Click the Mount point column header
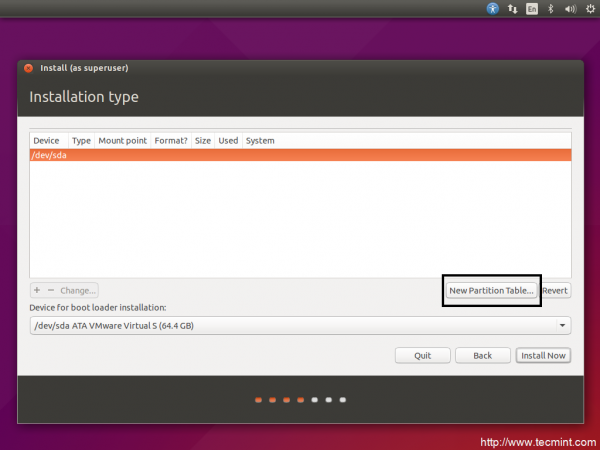 coord(123,141)
